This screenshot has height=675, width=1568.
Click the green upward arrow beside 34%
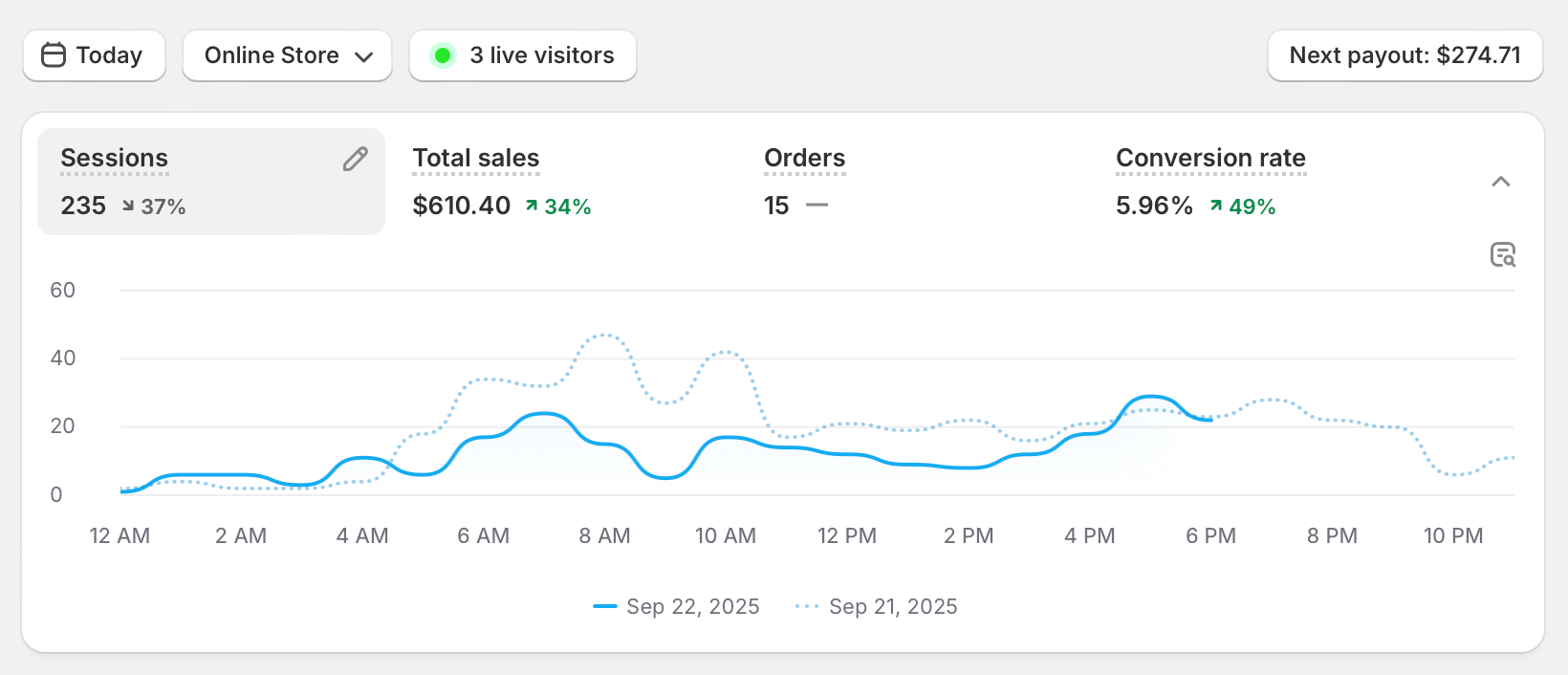(532, 207)
